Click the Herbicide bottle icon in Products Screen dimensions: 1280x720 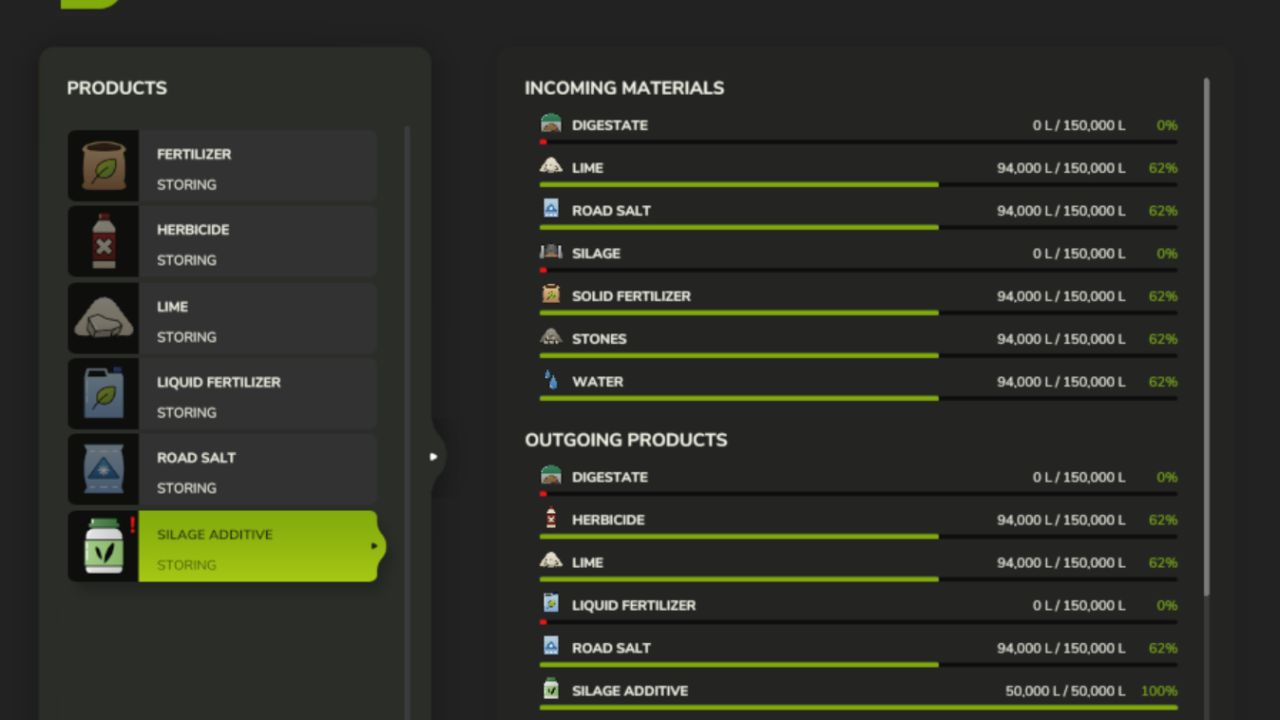pyautogui.click(x=104, y=241)
